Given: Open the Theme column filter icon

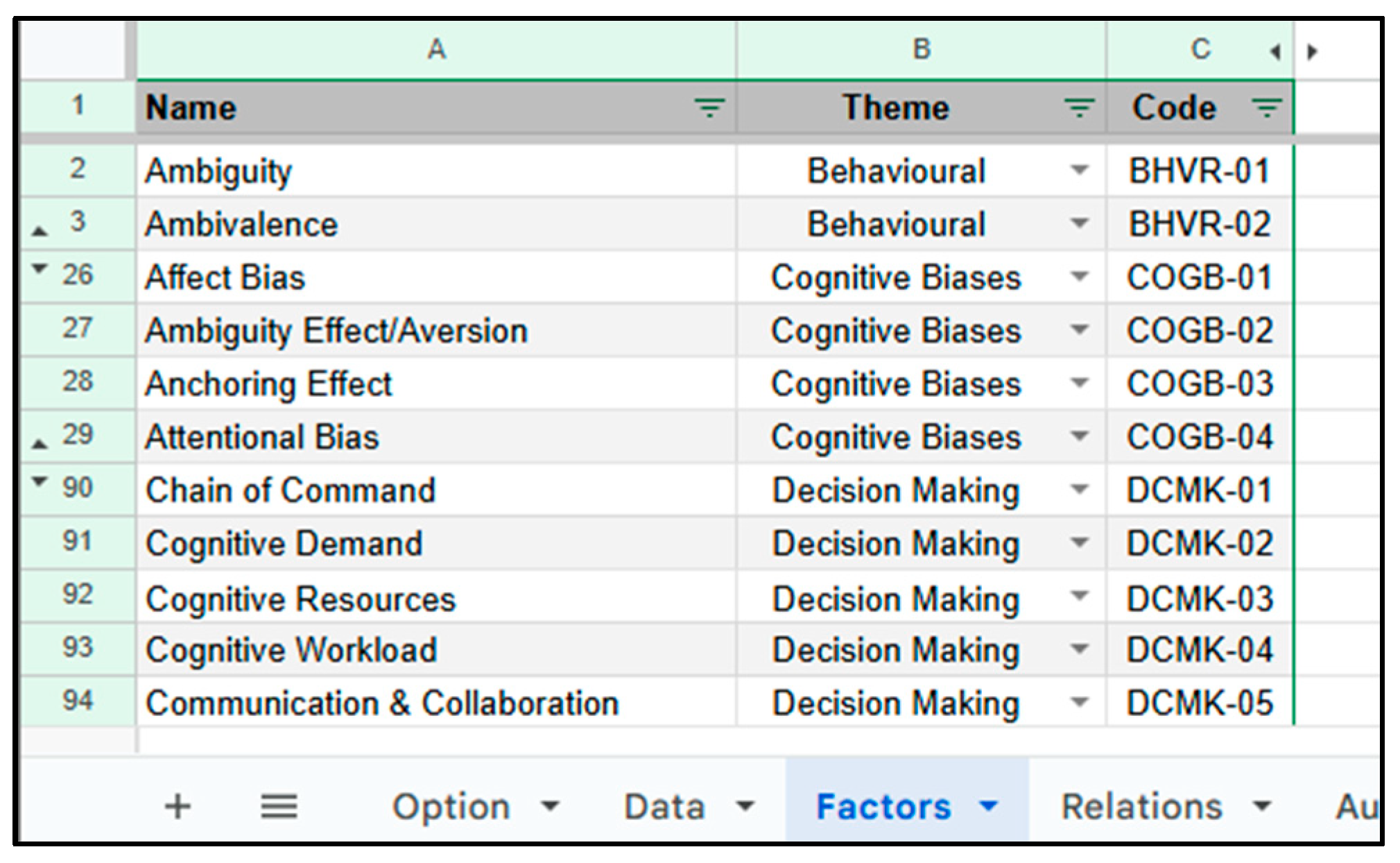Looking at the screenshot, I should pos(1079,108).
